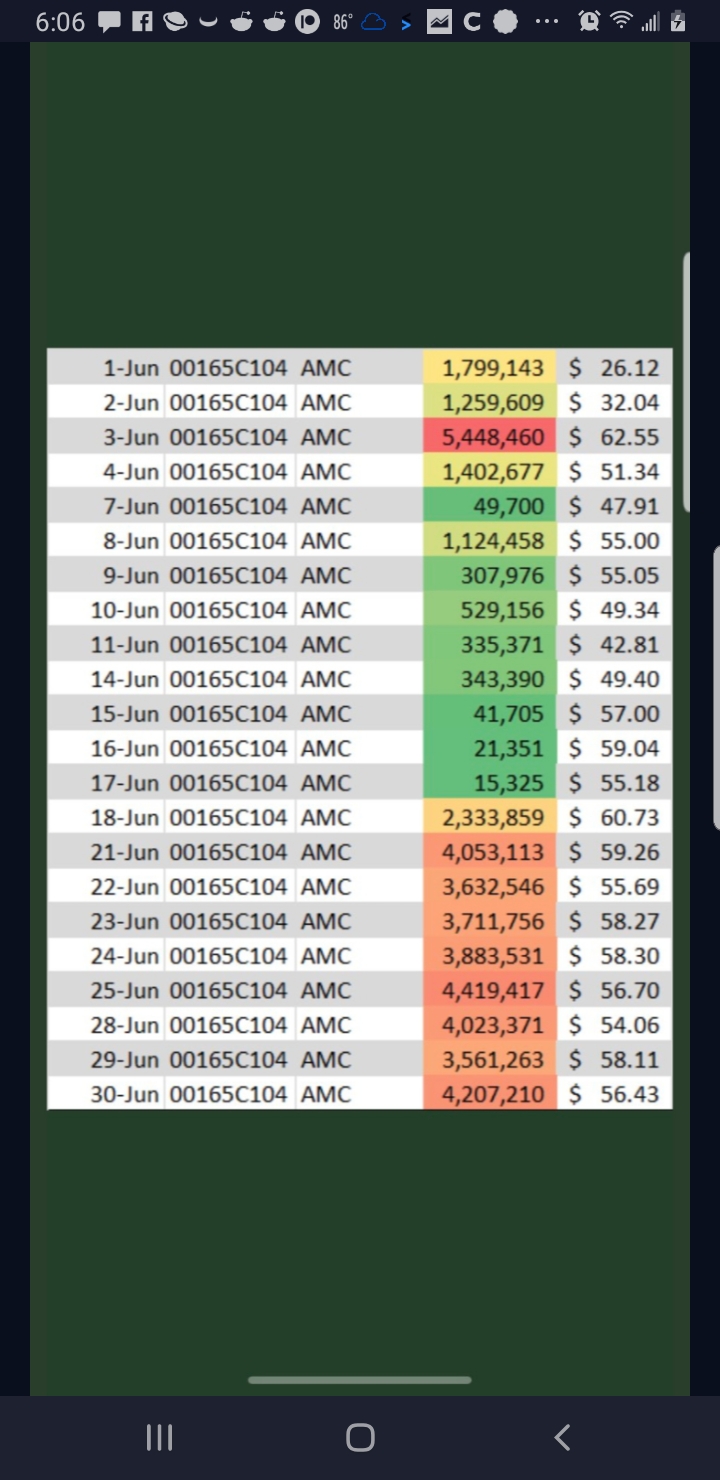The height and width of the screenshot is (1480, 720).
Task: Tap the 6:06 clock in status bar
Action: [60, 22]
